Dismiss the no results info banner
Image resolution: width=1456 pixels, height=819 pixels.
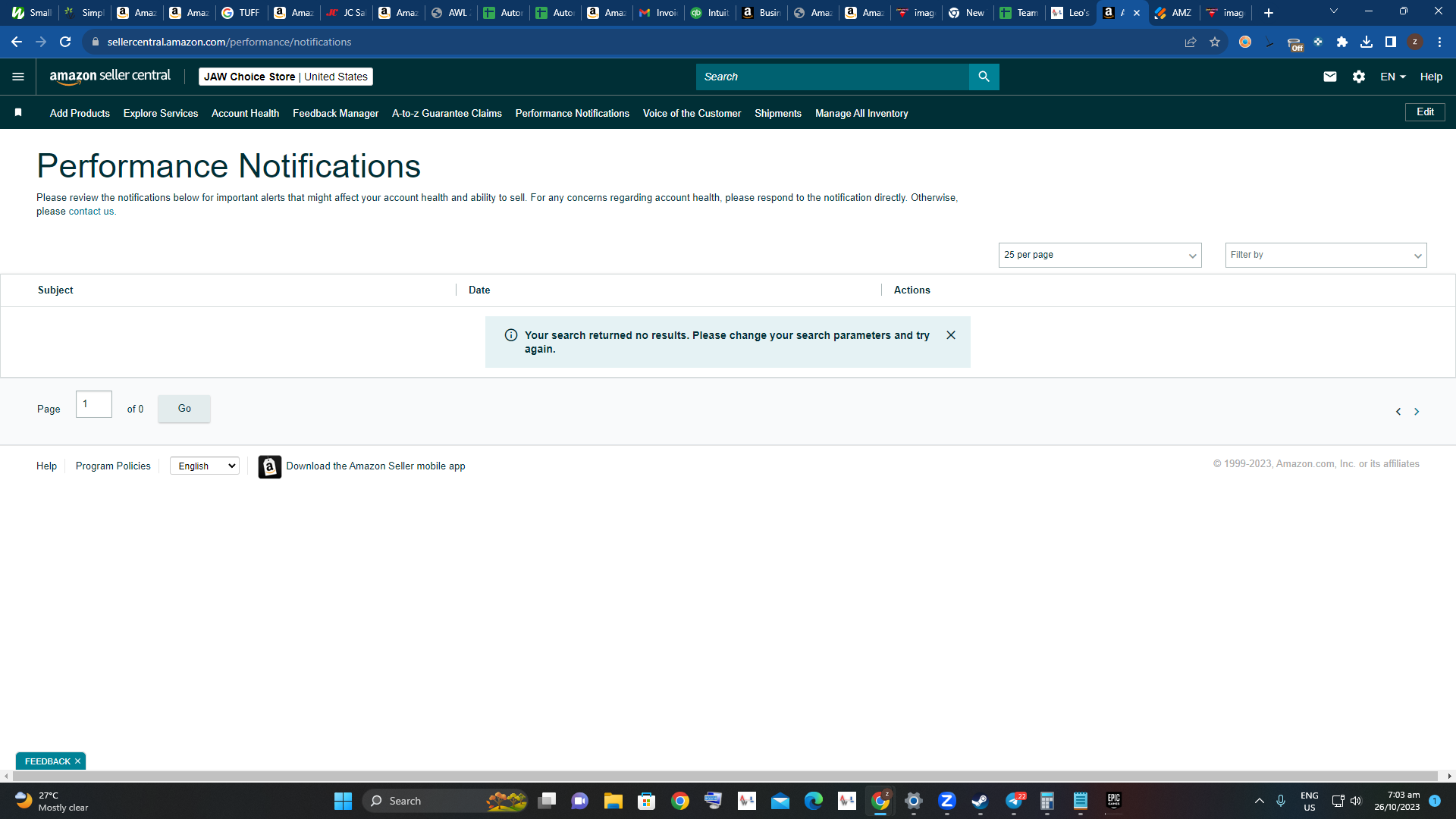tap(951, 335)
